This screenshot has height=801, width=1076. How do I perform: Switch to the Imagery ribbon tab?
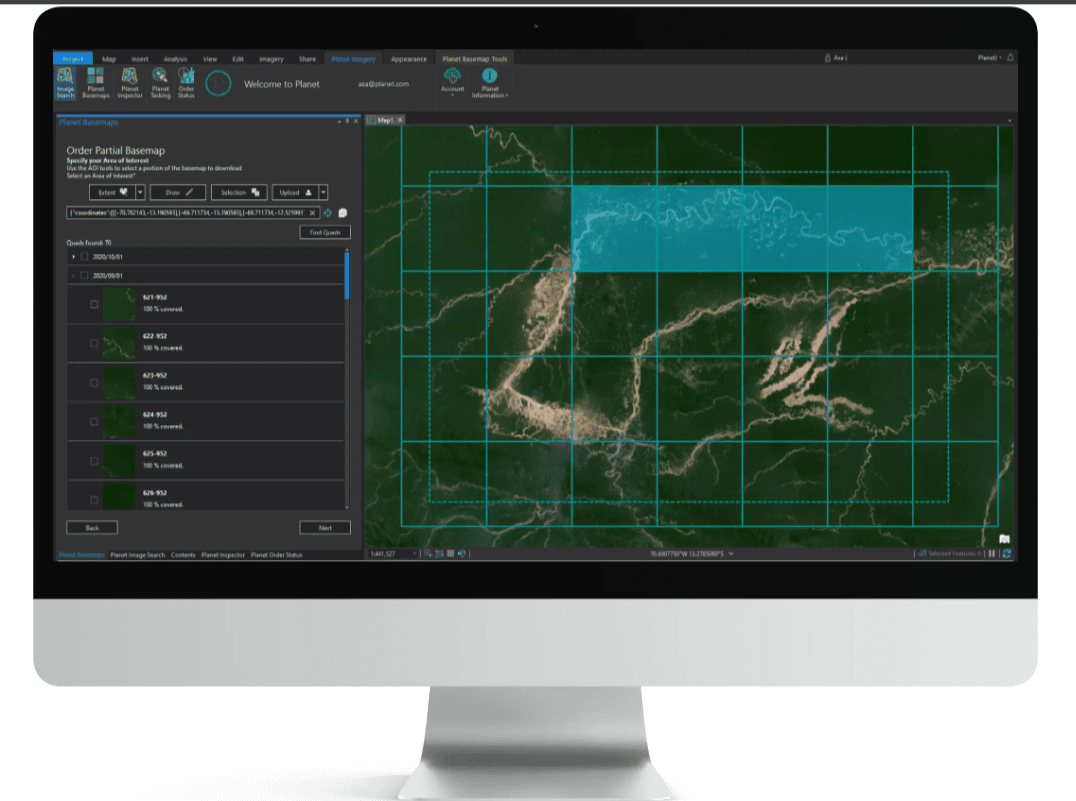point(271,59)
